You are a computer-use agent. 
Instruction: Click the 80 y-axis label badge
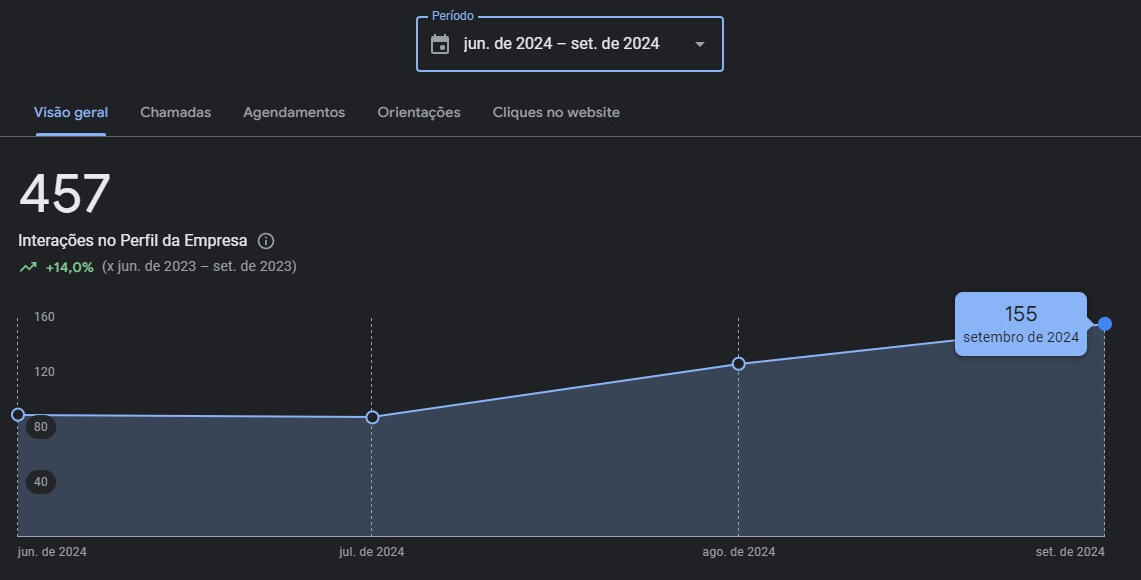(41, 427)
